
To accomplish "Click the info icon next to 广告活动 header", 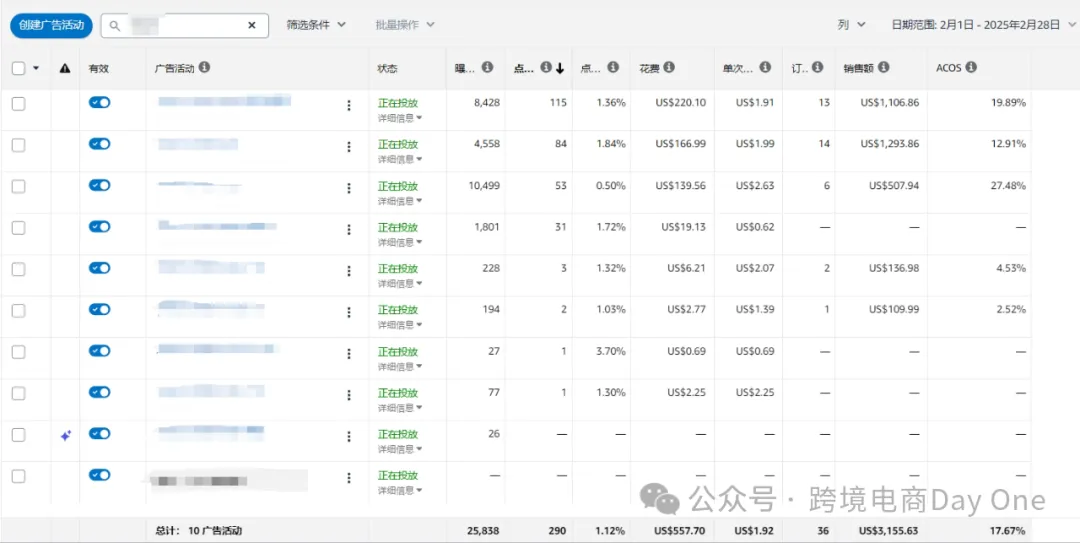I will [x=205, y=68].
